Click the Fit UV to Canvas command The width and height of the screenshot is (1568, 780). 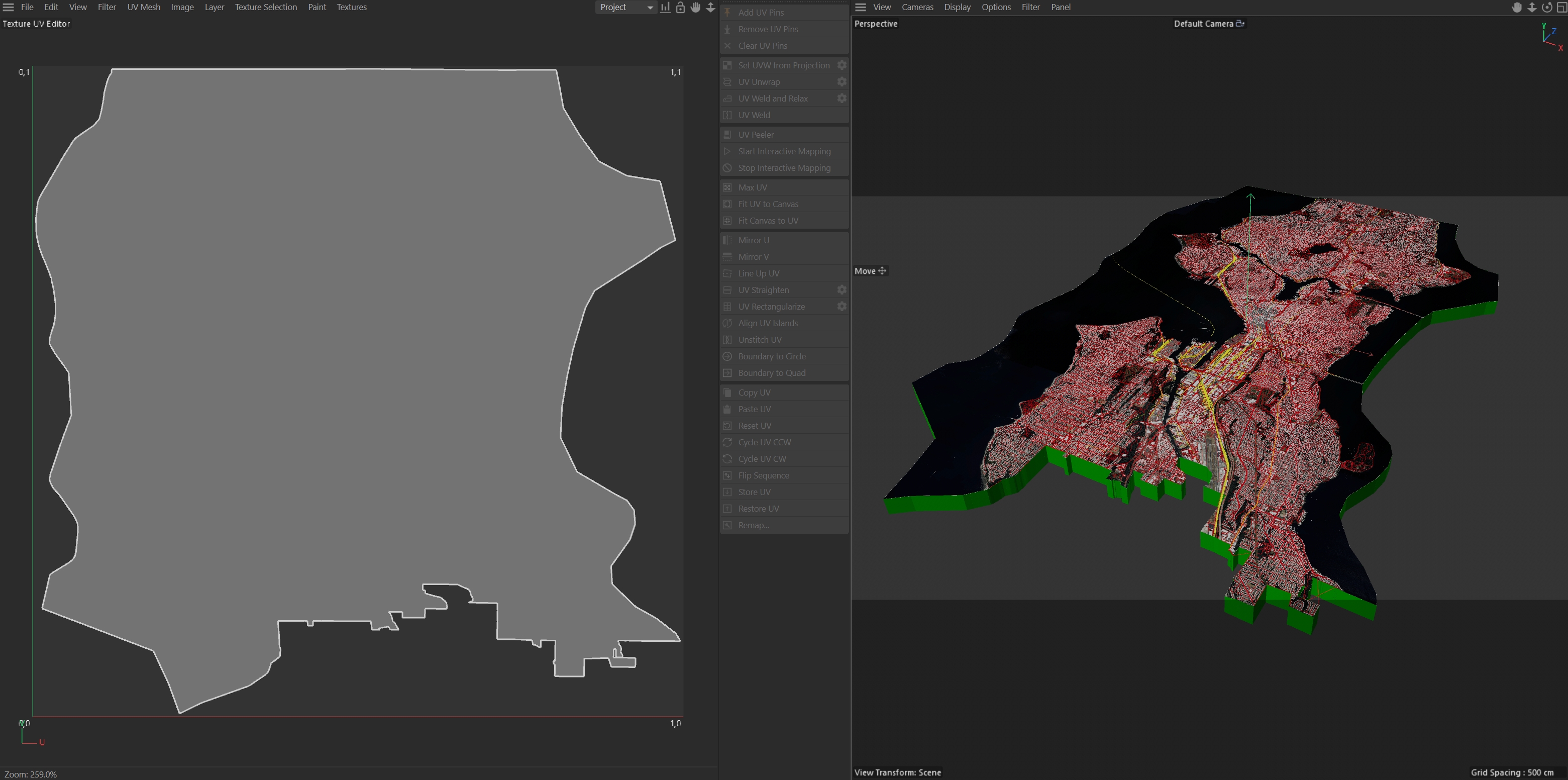768,204
